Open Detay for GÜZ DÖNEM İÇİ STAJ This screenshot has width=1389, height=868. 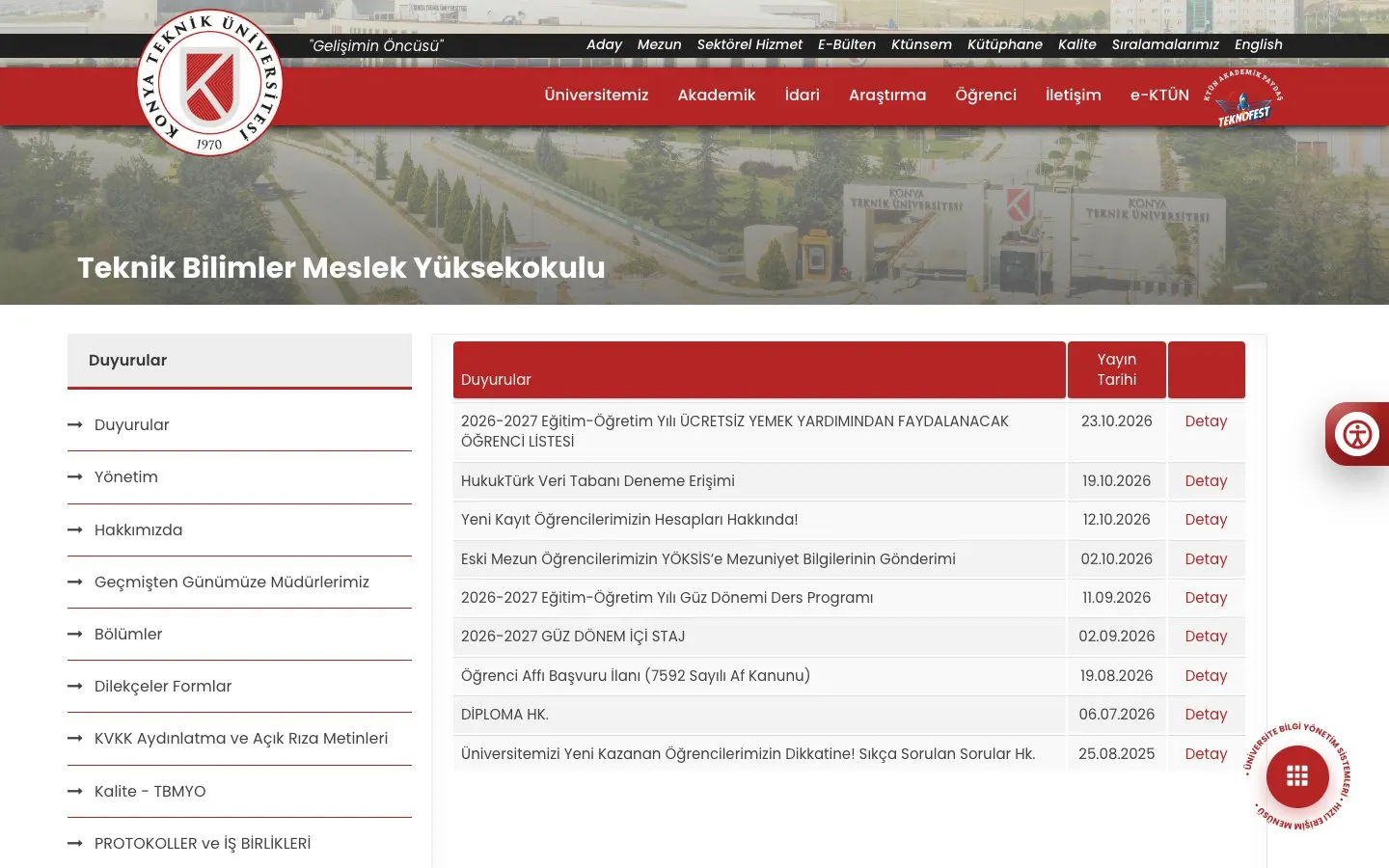tap(1206, 637)
